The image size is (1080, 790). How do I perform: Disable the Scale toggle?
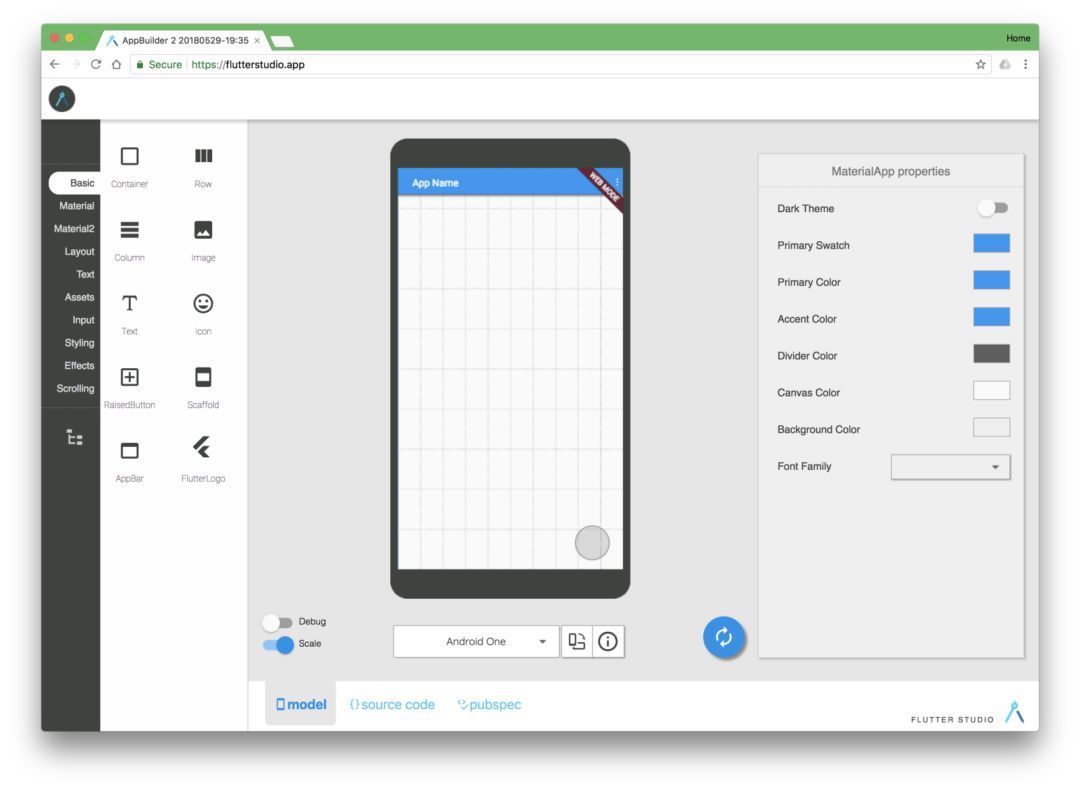point(277,644)
